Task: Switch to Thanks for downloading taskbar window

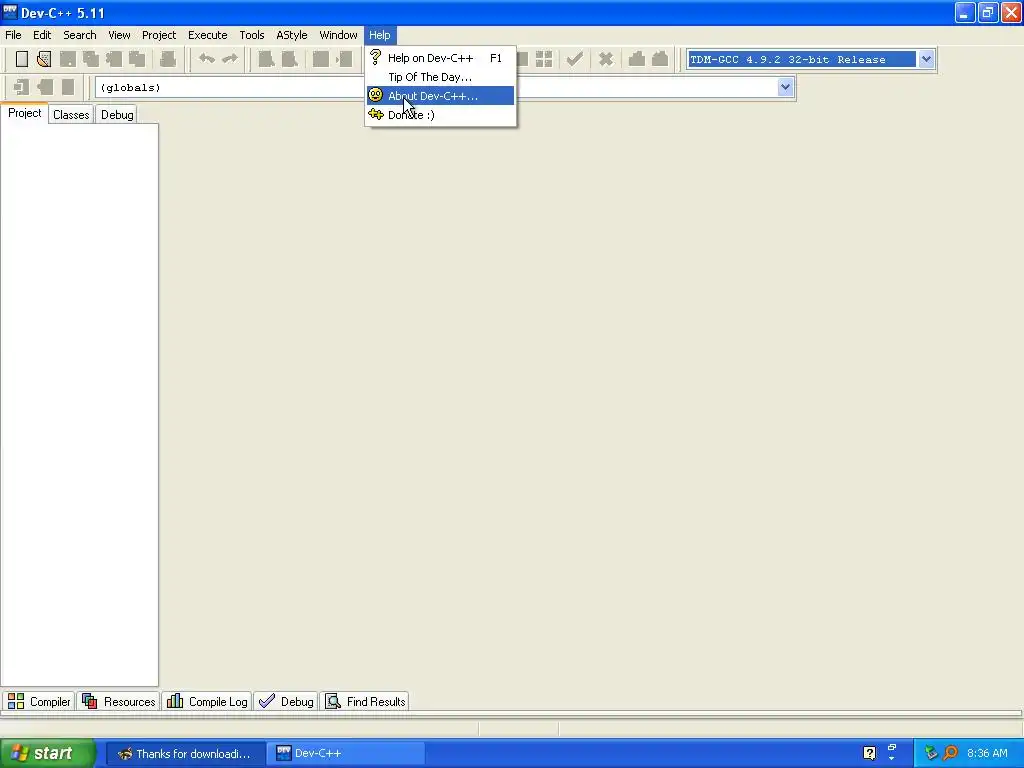Action: (x=185, y=754)
